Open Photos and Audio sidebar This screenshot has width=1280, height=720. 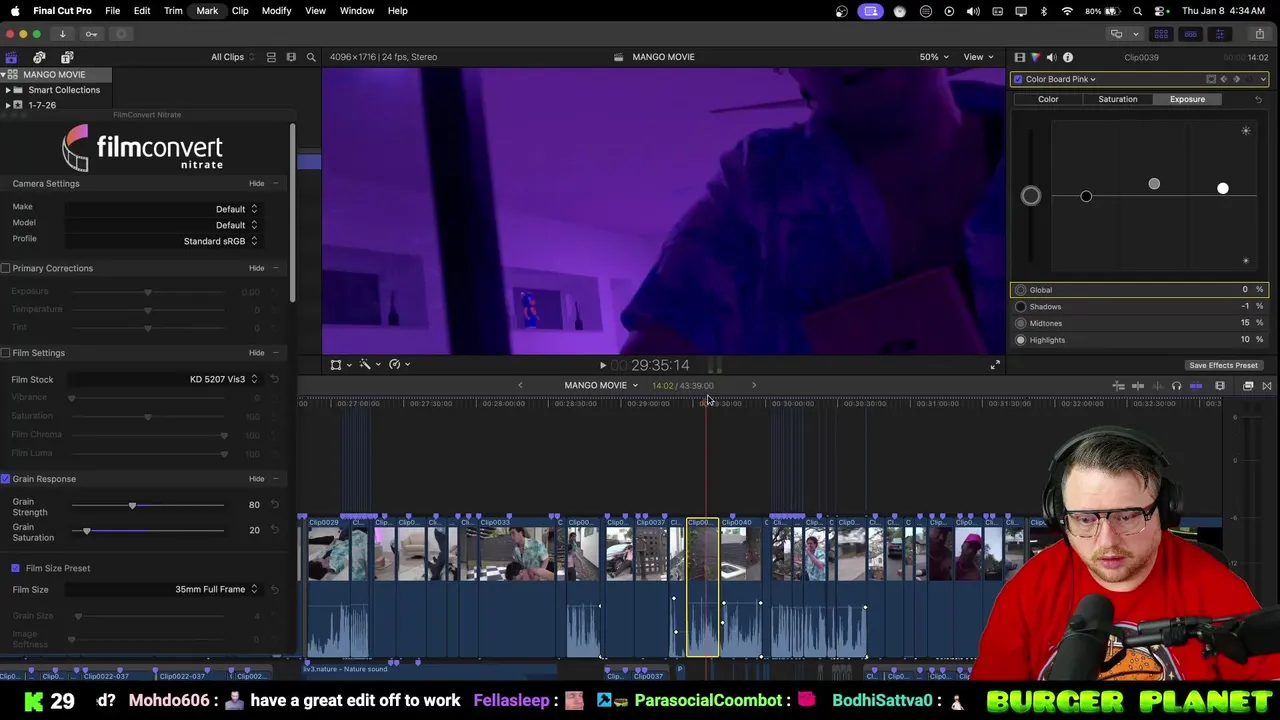[x=39, y=57]
